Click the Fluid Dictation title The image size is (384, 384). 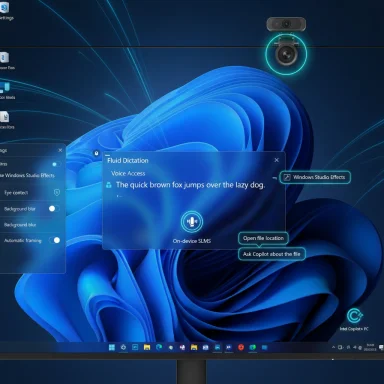[x=128, y=161]
